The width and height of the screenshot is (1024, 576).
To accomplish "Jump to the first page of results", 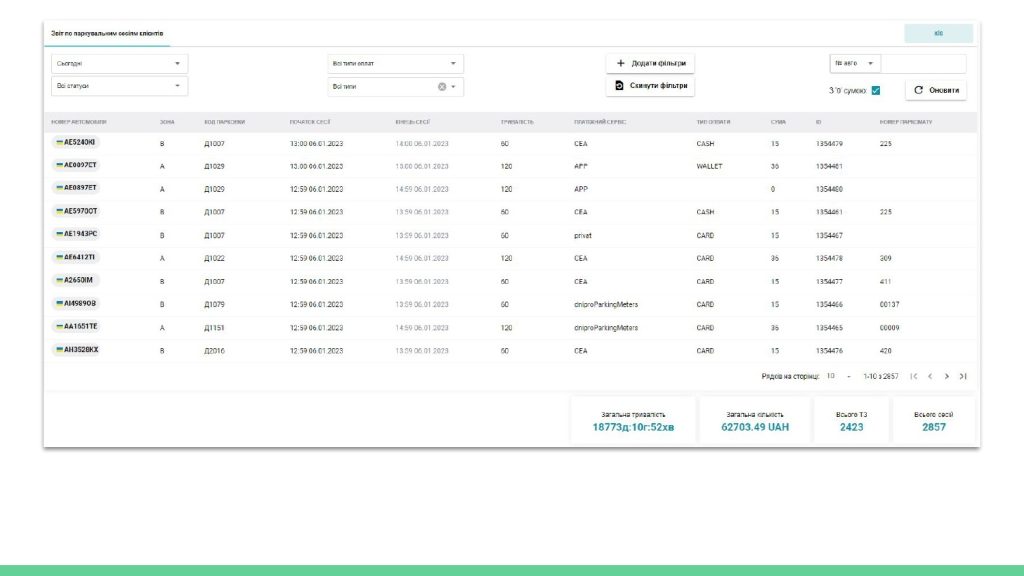I will [x=913, y=376].
